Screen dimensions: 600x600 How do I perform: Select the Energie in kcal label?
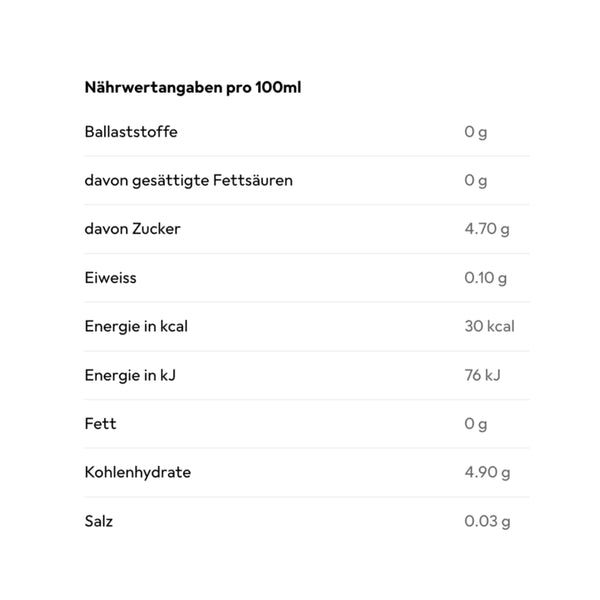tap(136, 327)
